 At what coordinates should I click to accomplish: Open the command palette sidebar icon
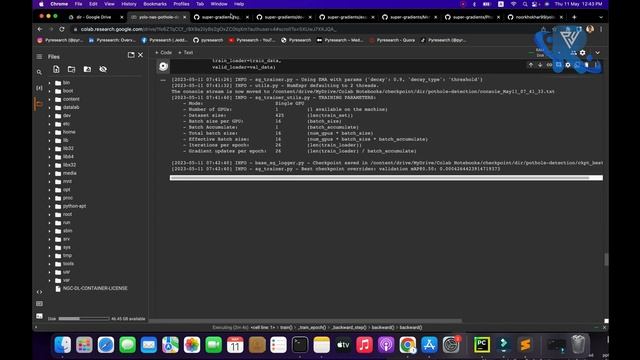coord(39,304)
